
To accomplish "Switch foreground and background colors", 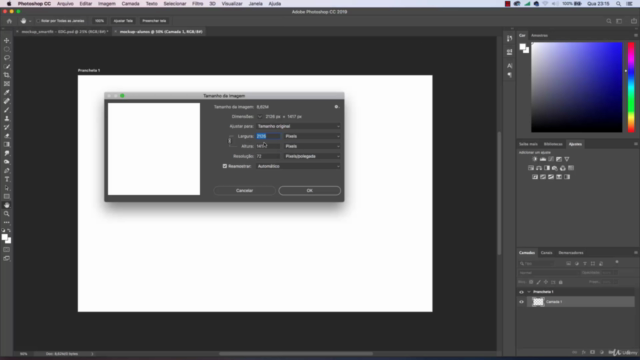I will point(9,231).
